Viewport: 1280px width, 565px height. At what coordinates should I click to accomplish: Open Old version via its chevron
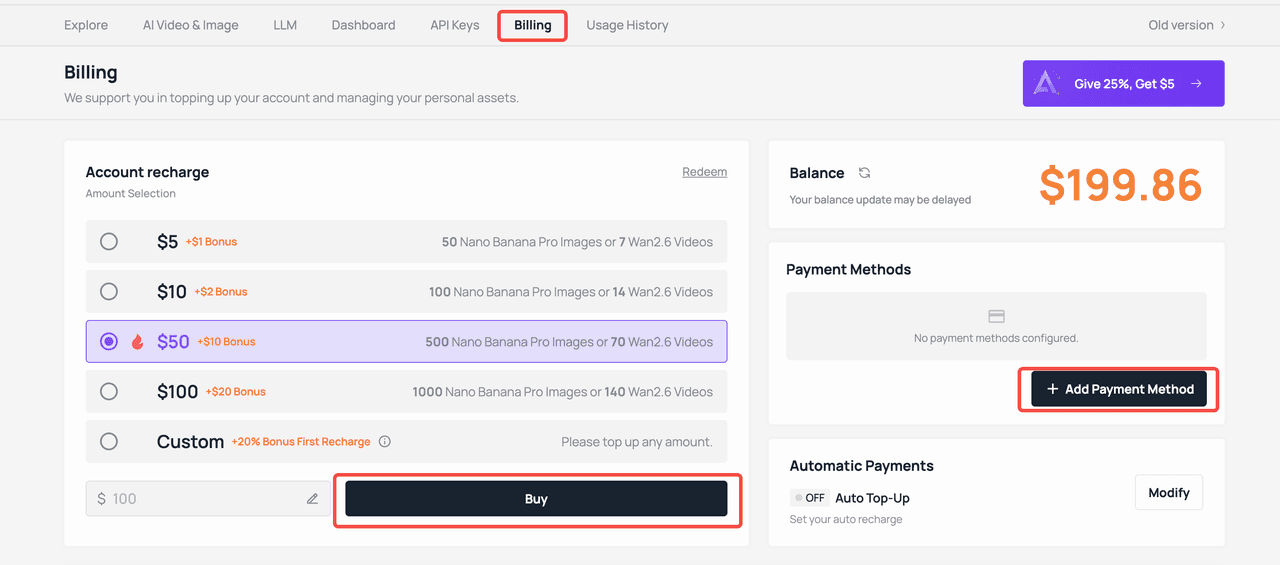pyautogui.click(x=1223, y=25)
